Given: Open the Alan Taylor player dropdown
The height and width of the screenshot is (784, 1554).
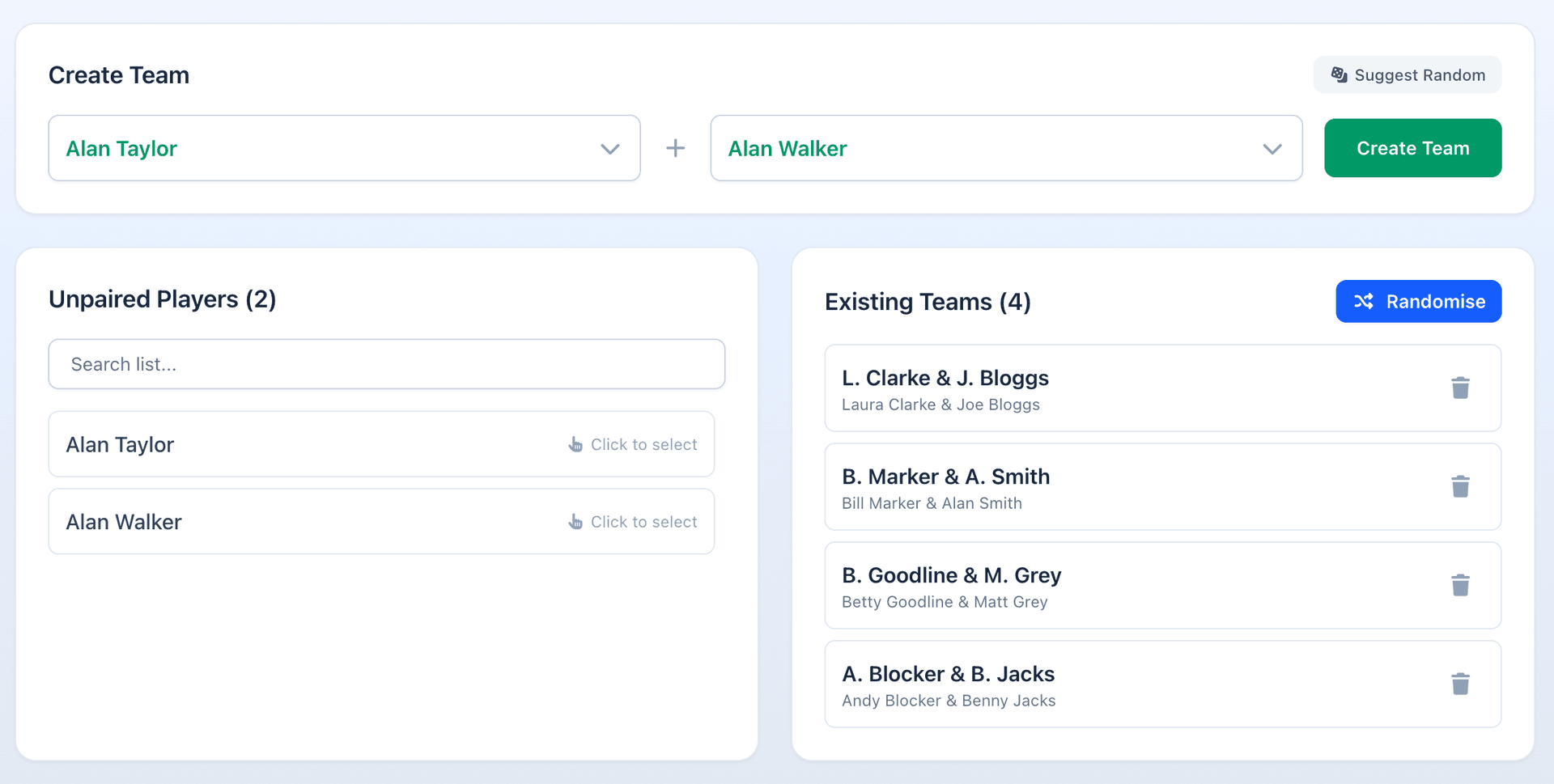Looking at the screenshot, I should [344, 148].
